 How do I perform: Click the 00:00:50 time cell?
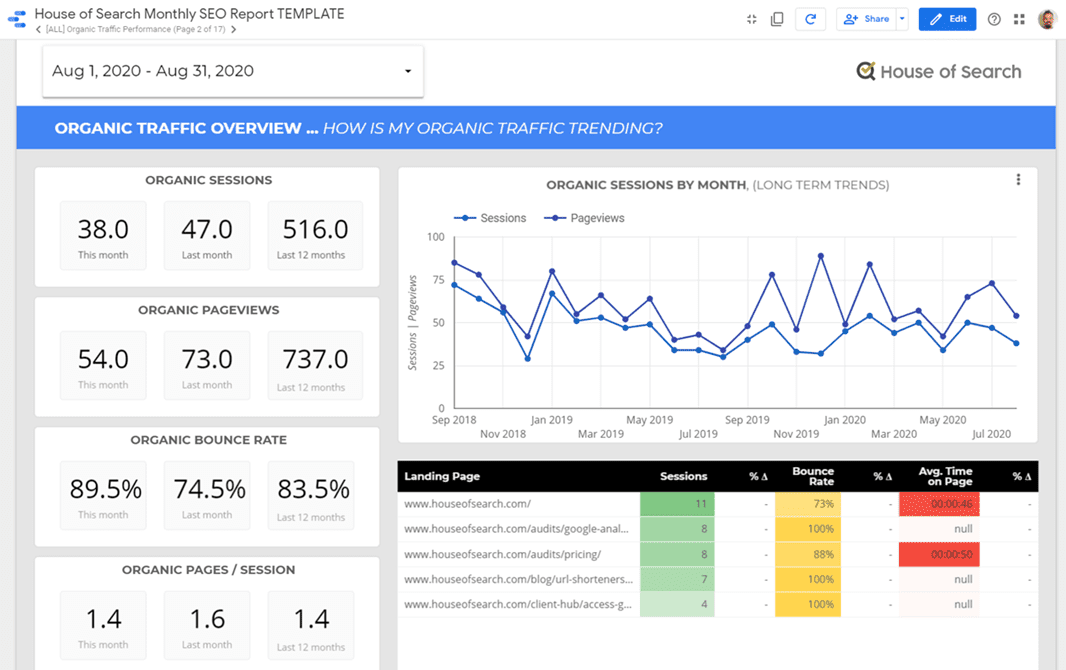[940, 554]
